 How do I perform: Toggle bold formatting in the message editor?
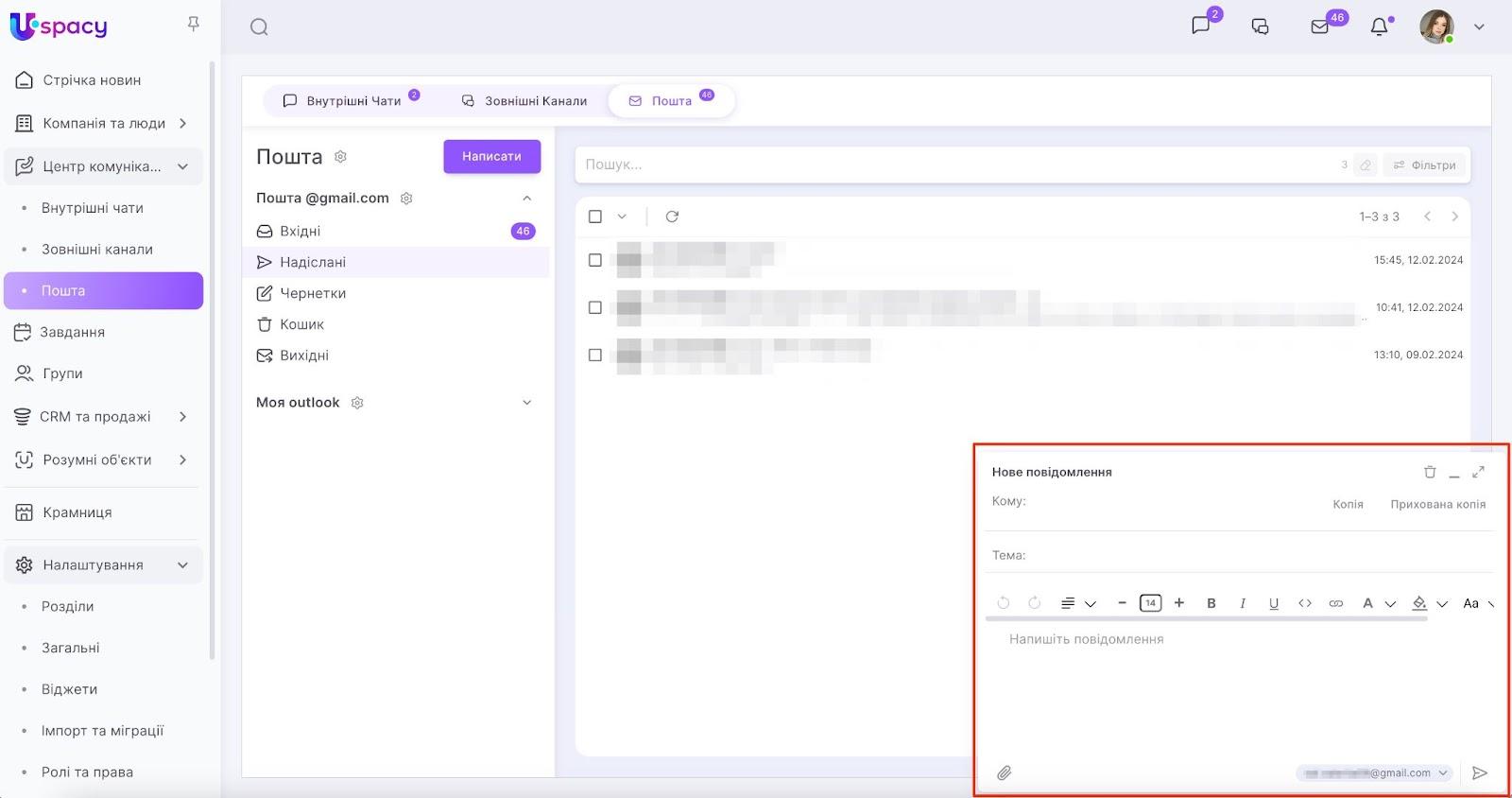1211,603
